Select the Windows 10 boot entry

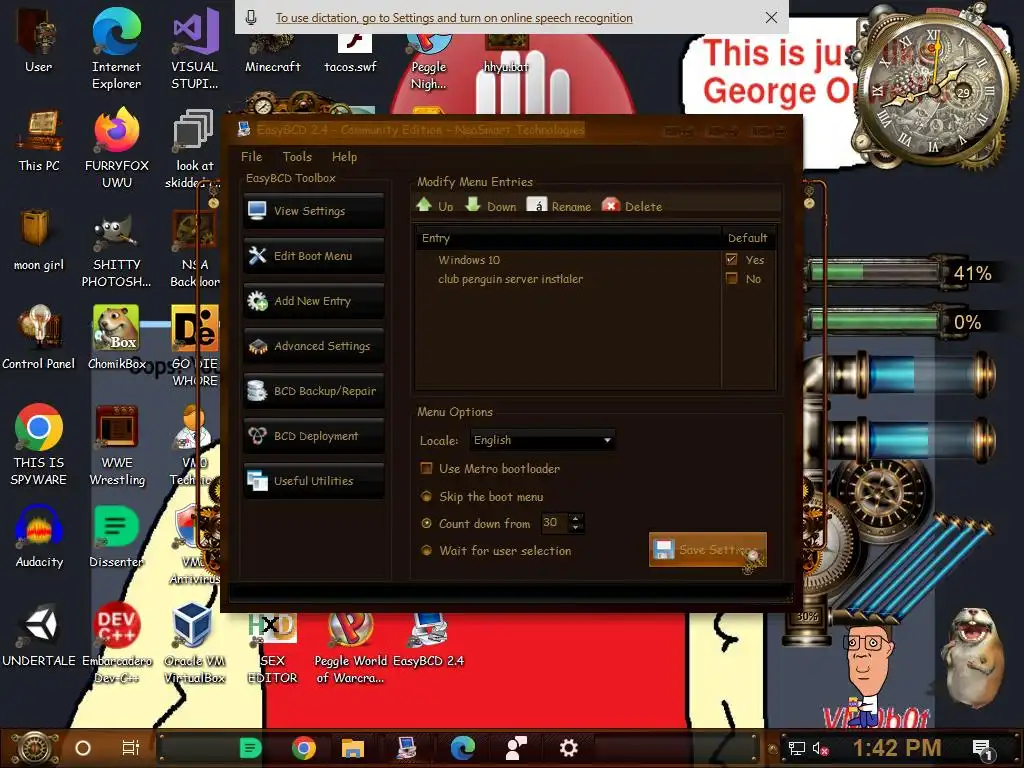point(469,260)
